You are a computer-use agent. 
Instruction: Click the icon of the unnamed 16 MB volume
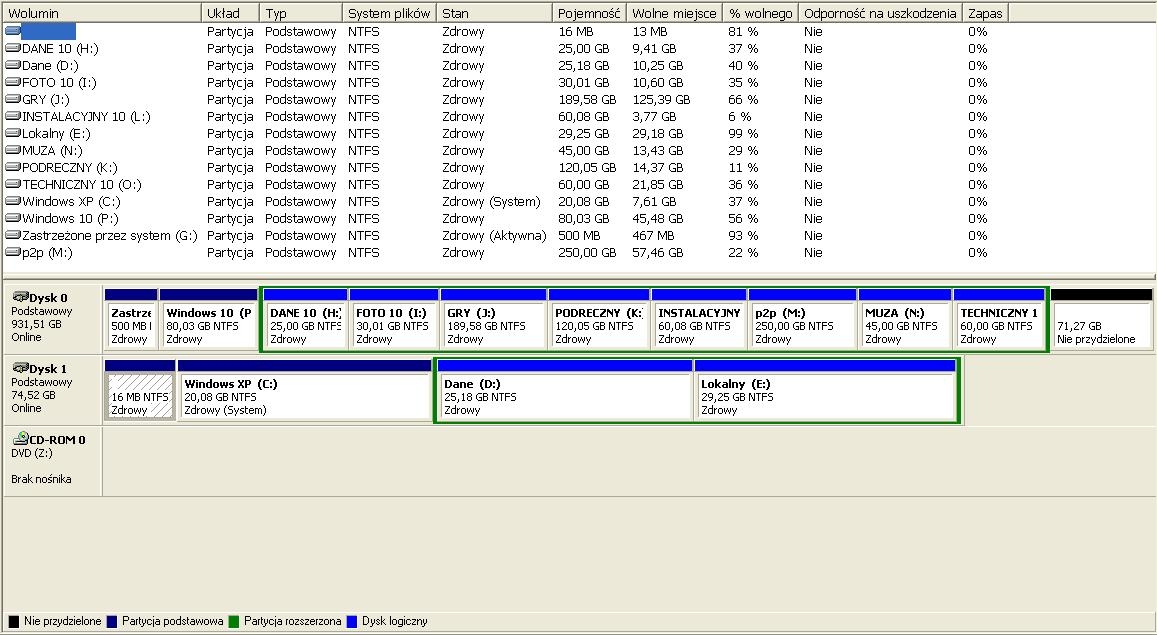(x=13, y=32)
